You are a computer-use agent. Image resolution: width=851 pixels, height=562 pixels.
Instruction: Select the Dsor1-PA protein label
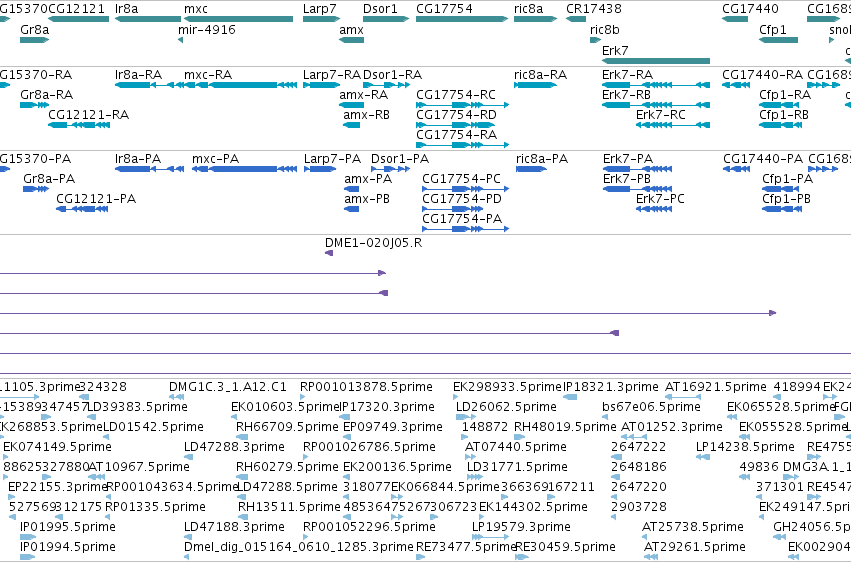tap(400, 158)
